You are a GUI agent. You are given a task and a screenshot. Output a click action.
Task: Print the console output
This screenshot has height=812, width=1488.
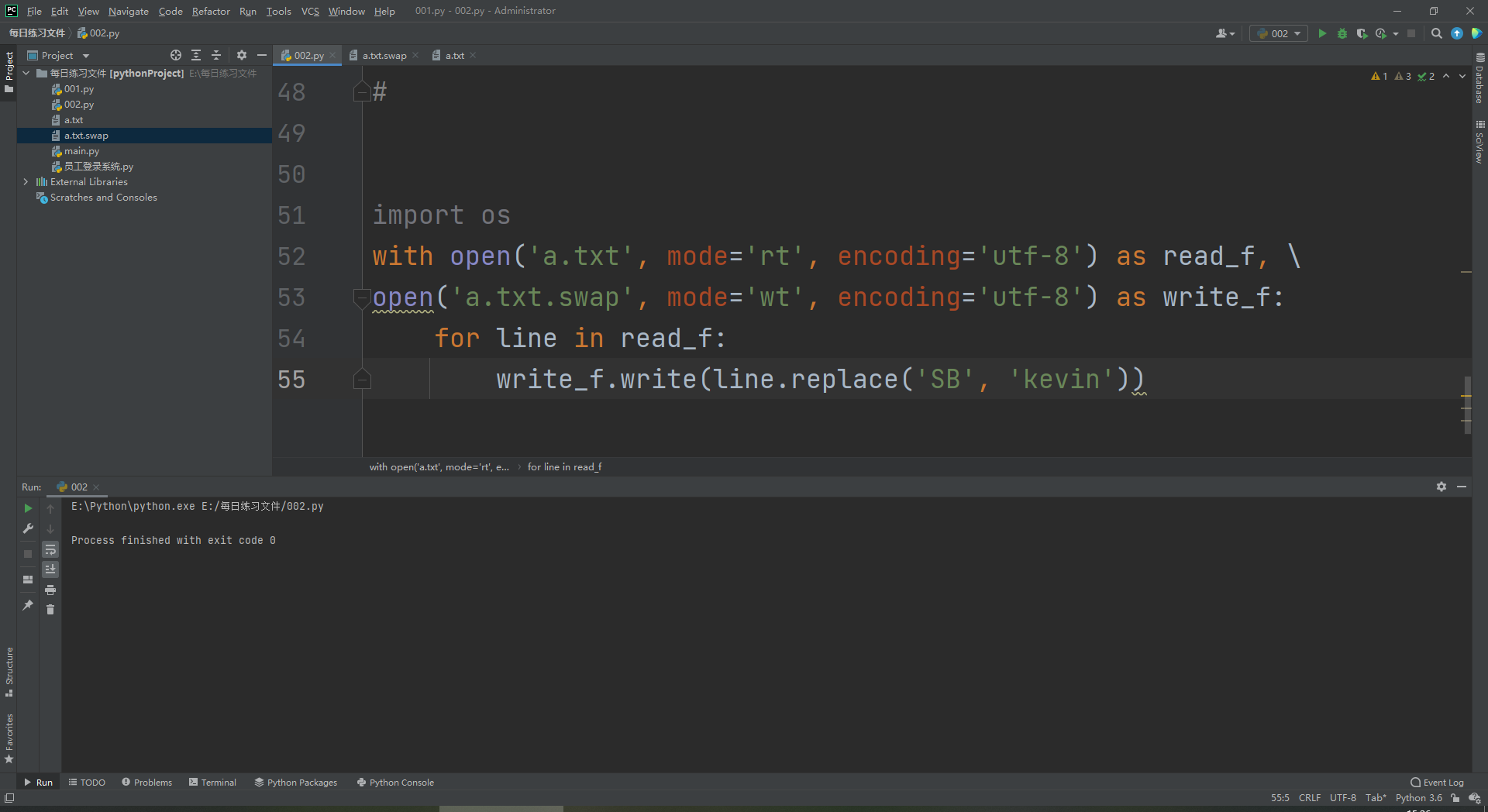tap(50, 590)
